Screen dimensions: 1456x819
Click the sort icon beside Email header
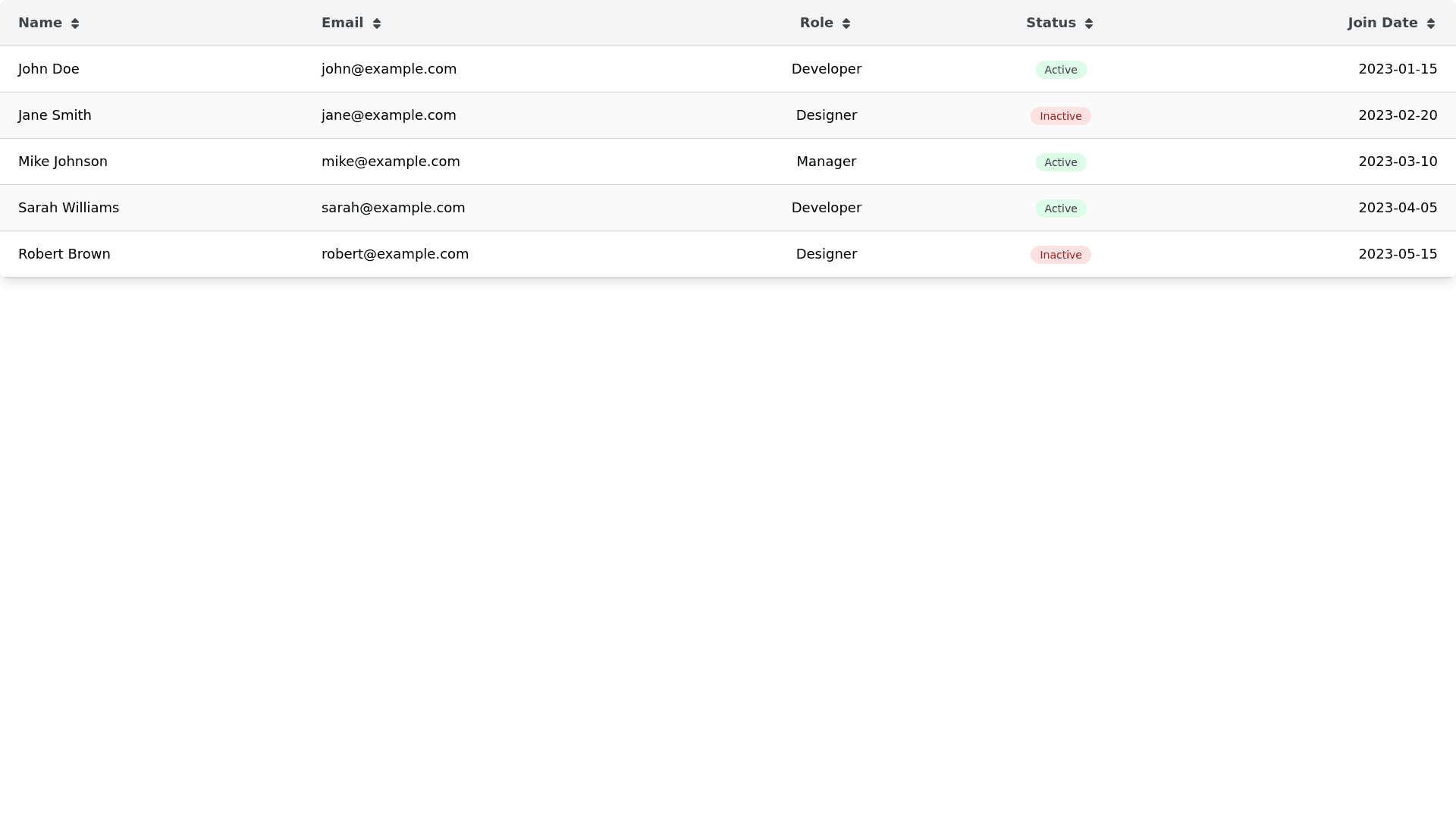377,24
